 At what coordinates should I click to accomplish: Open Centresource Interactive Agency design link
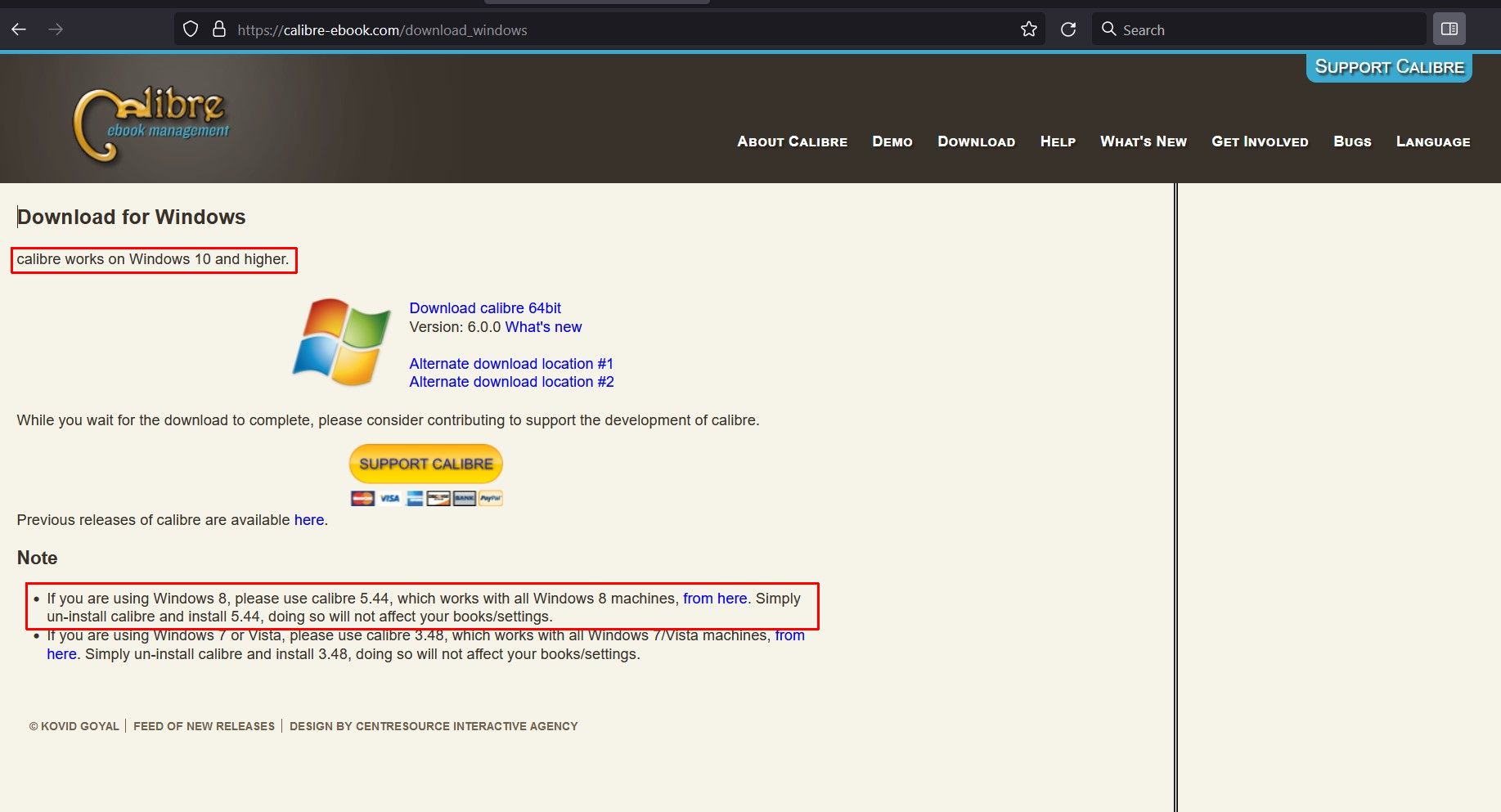pos(434,726)
